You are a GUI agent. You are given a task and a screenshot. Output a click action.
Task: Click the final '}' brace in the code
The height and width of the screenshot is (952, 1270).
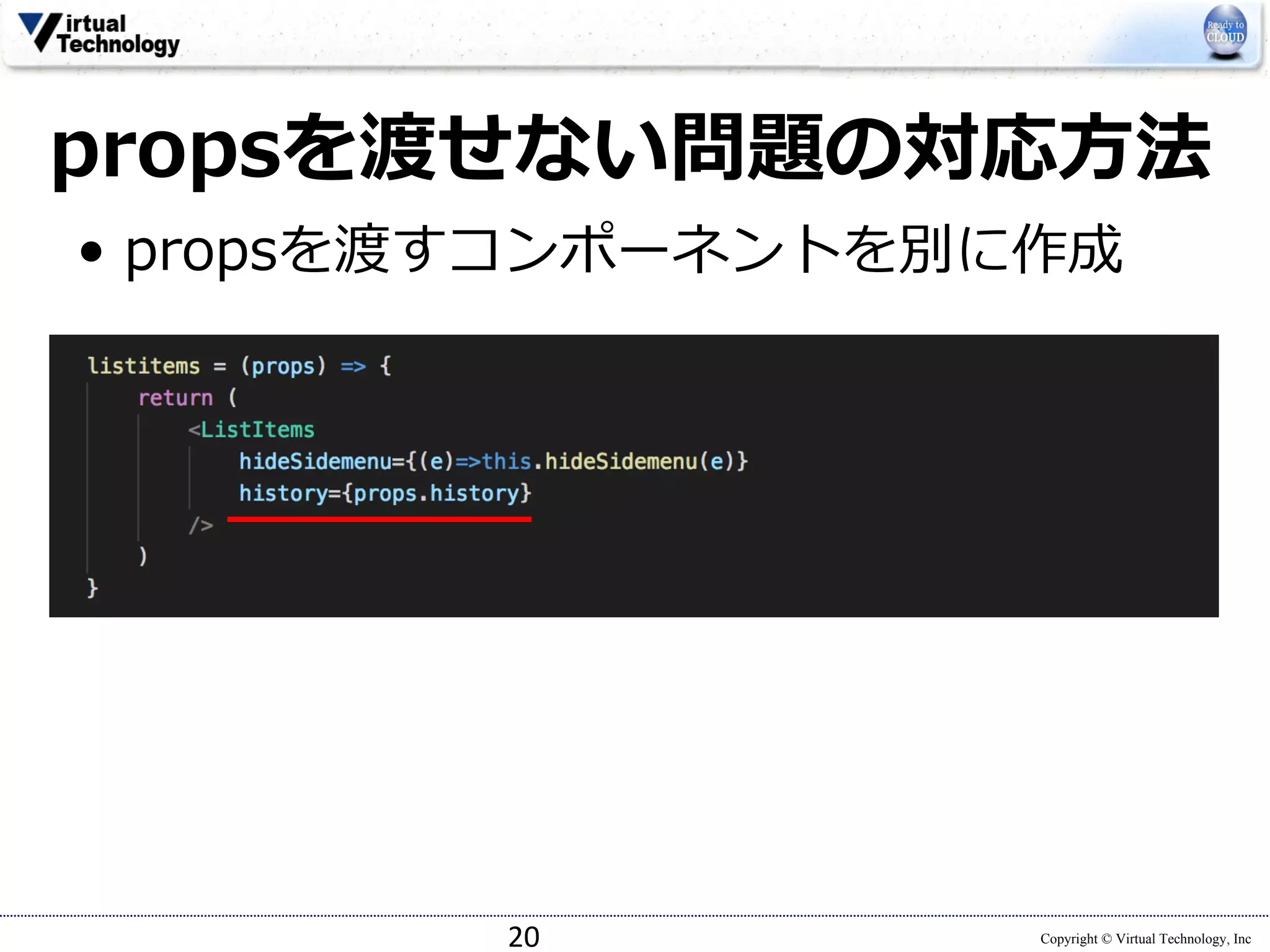(92, 588)
